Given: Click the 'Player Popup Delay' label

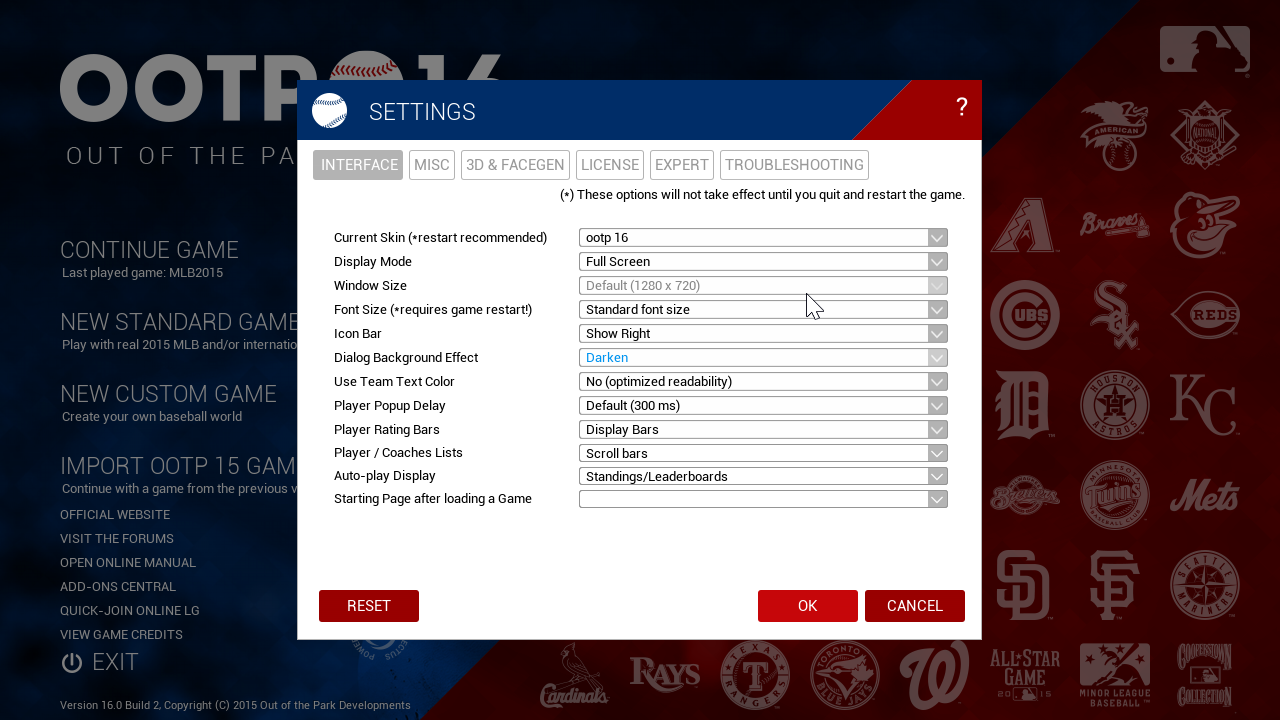Looking at the screenshot, I should 390,406.
